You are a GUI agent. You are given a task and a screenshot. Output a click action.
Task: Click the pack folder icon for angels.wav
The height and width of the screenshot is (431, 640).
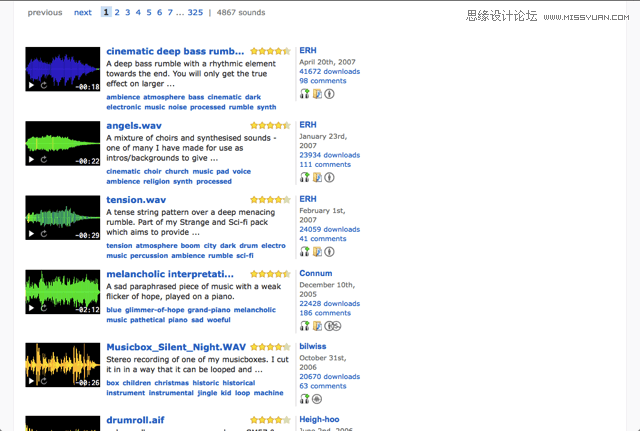317,178
